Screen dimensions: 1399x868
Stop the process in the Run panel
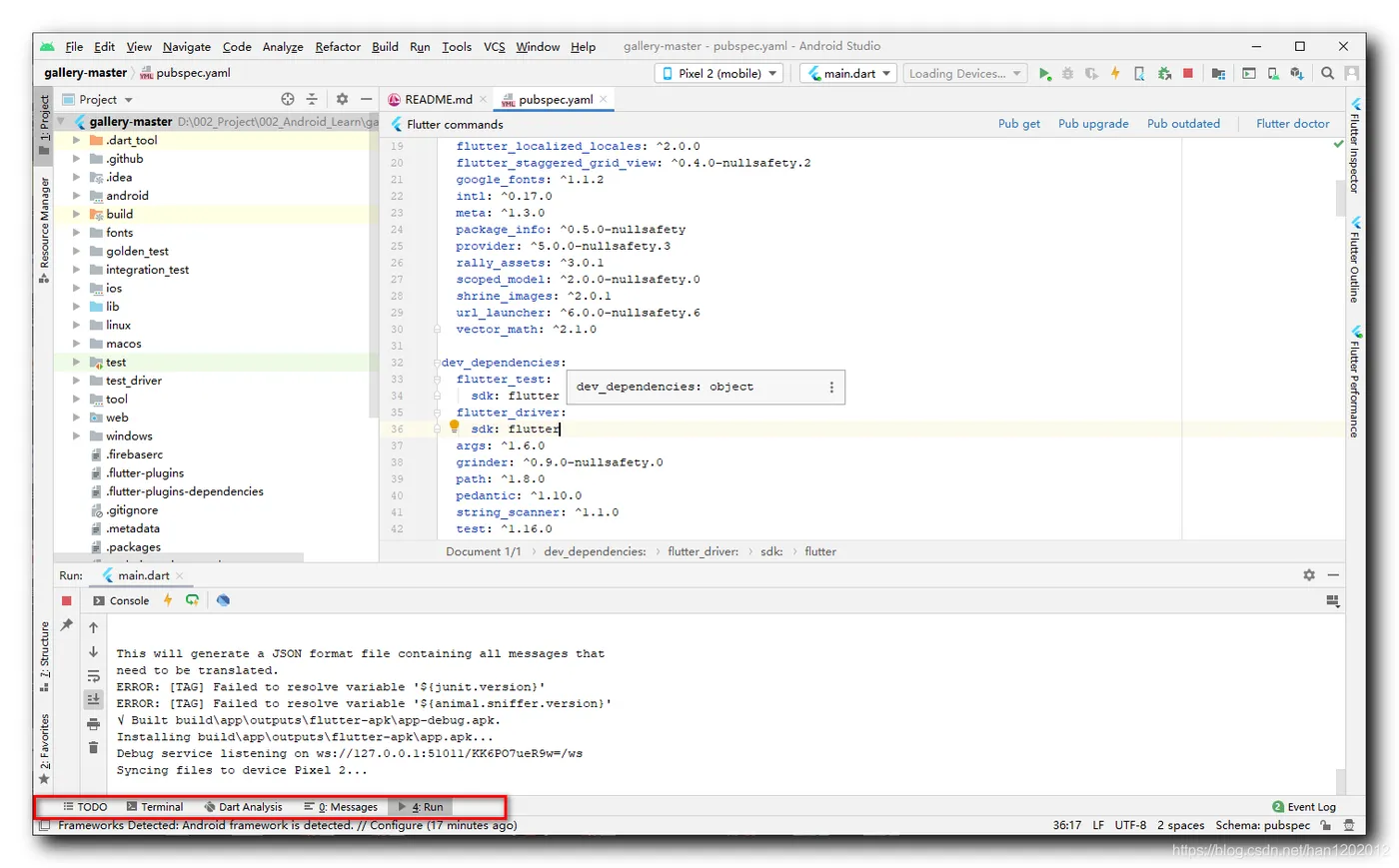click(x=67, y=600)
